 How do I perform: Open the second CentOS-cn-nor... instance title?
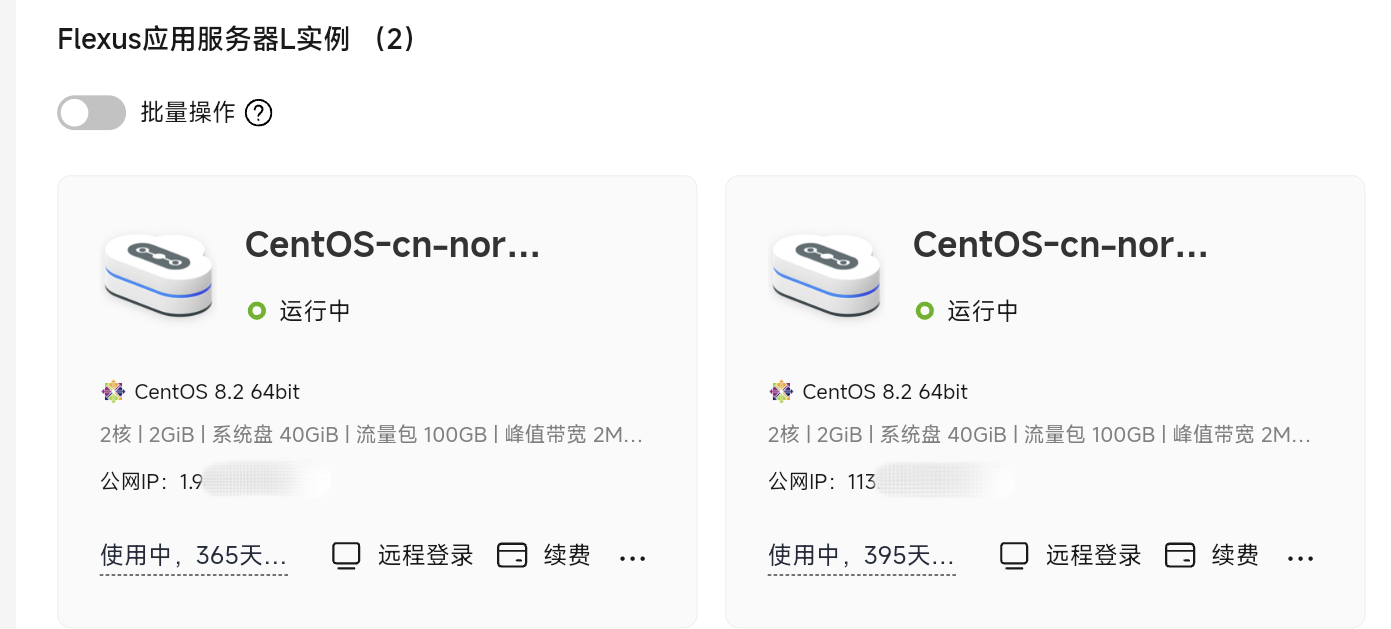point(1061,245)
